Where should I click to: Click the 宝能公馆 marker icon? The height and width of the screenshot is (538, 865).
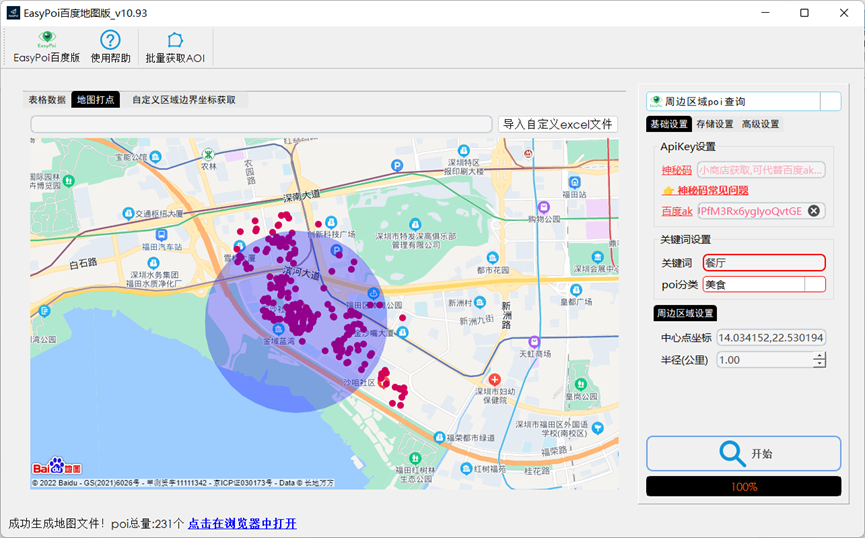click(156, 157)
